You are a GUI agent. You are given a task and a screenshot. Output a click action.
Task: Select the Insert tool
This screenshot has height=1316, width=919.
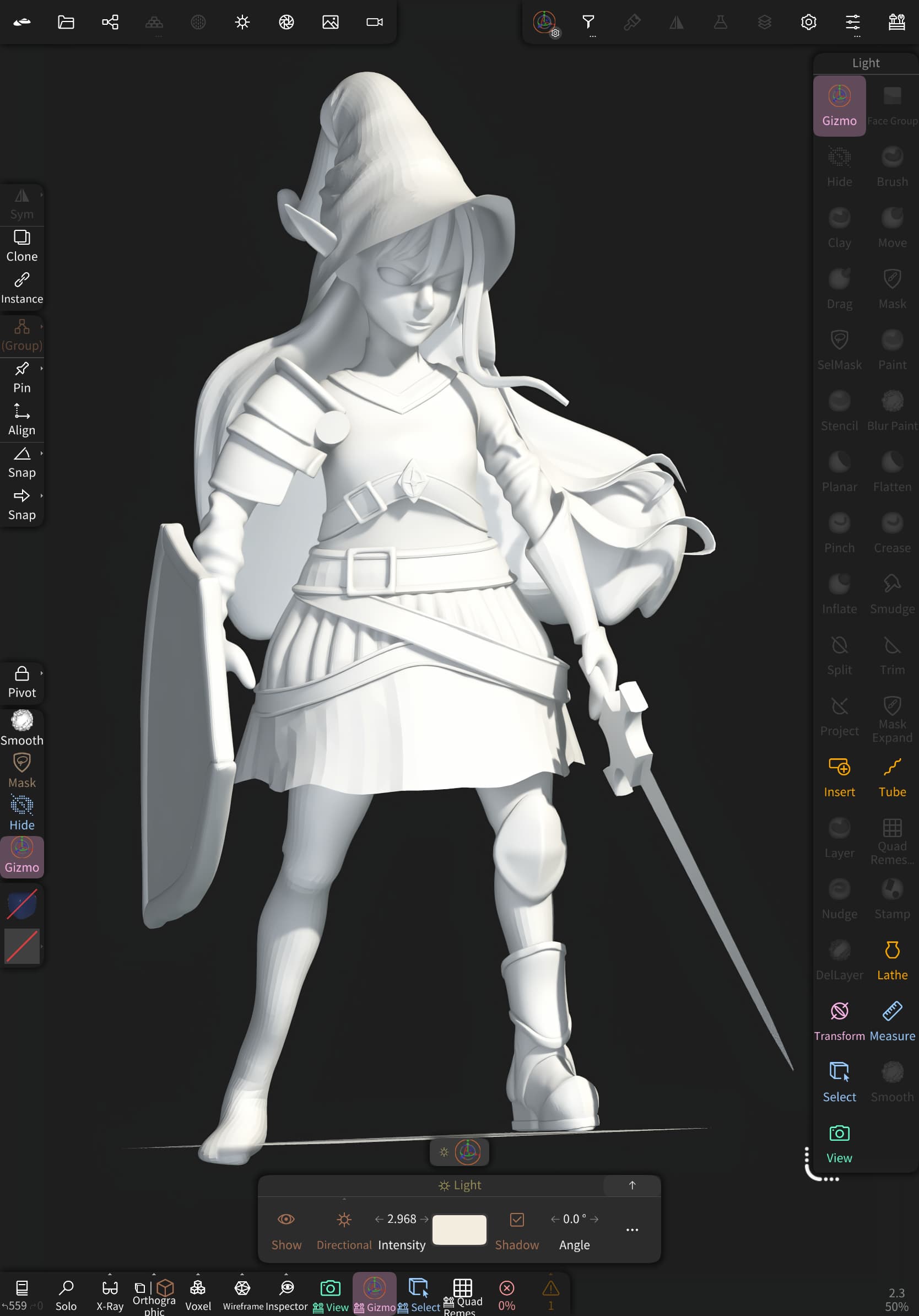pyautogui.click(x=839, y=777)
